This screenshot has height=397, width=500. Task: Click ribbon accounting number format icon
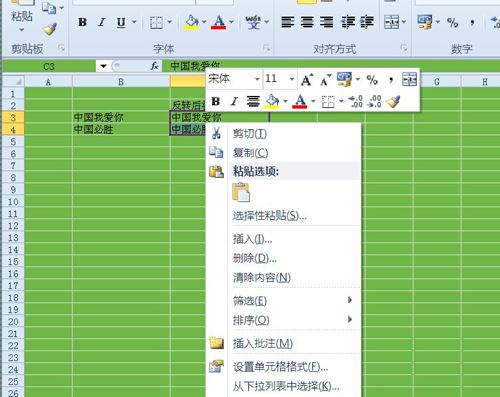425,22
